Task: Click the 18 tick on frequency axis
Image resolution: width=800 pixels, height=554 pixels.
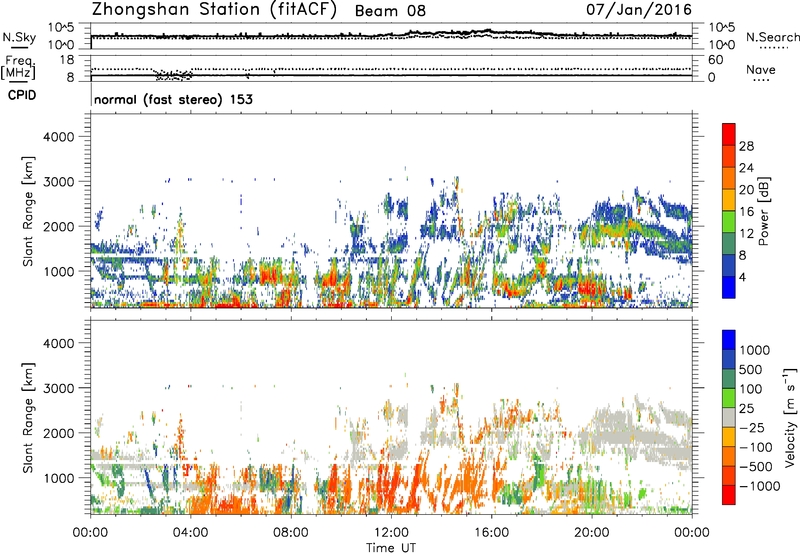Action: (x=67, y=60)
